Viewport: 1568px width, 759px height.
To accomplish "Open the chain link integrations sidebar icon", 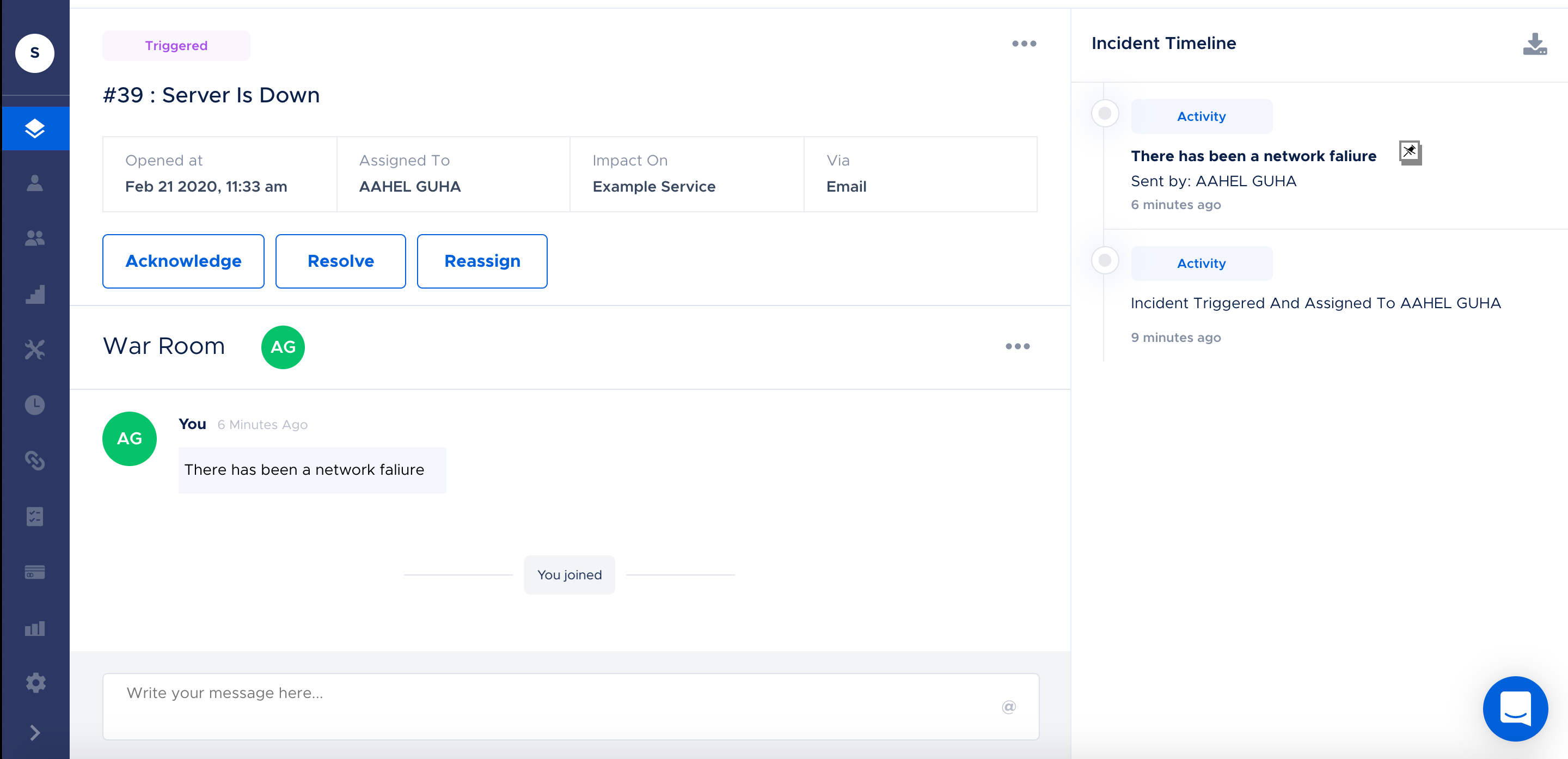I will pyautogui.click(x=35, y=460).
